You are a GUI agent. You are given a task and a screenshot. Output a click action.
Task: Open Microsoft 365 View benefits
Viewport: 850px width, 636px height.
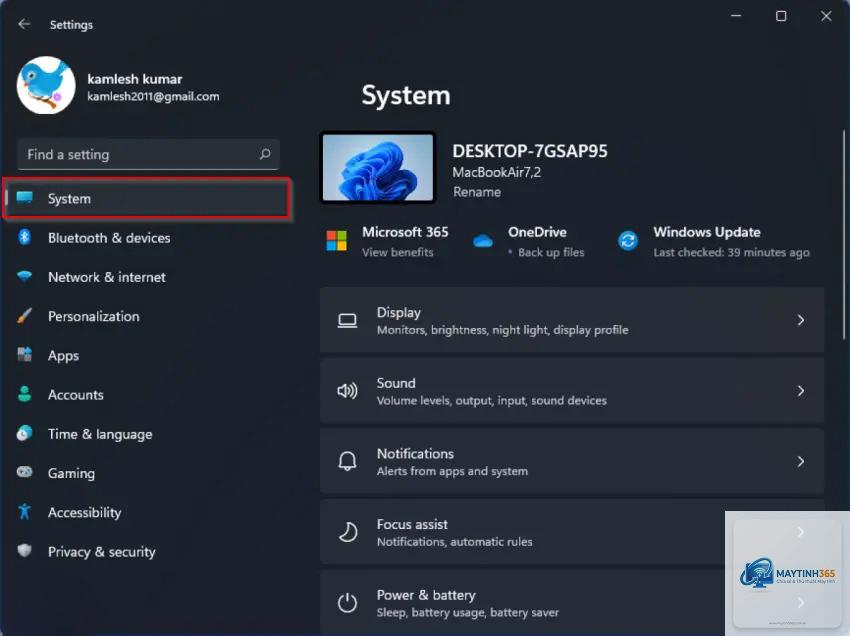pos(397,252)
